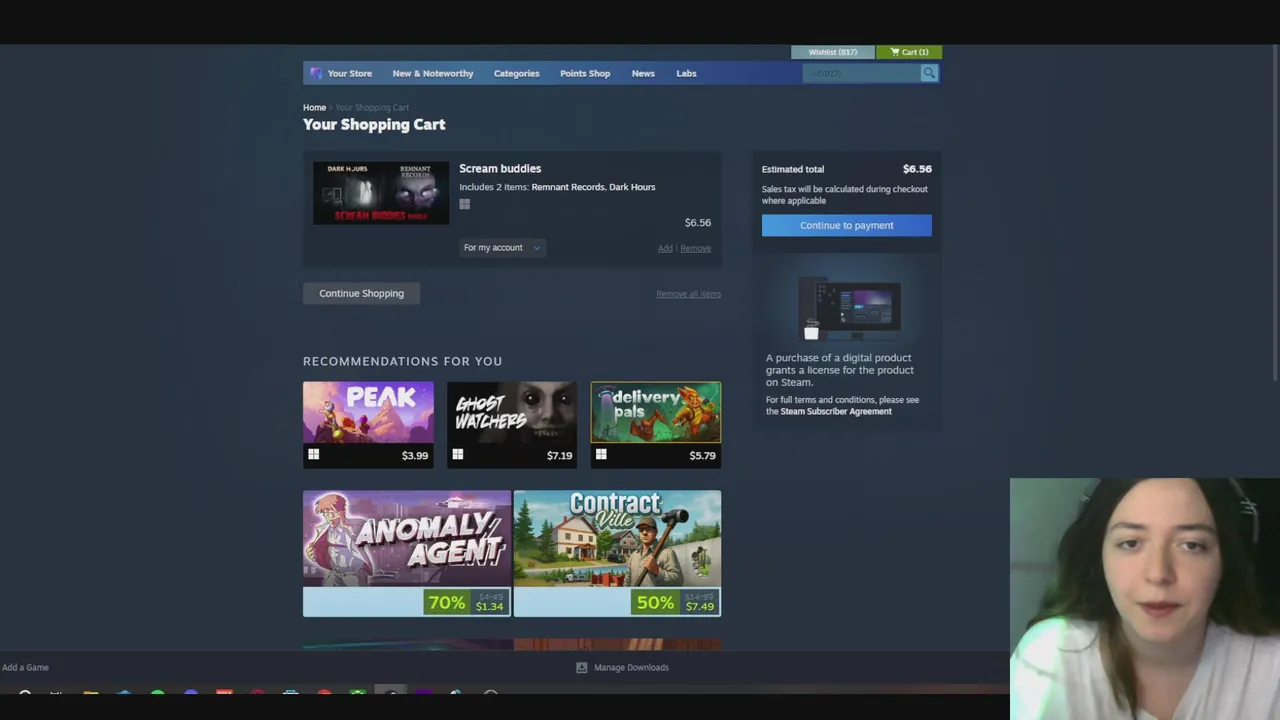Open Remnant Records link in bundle
1280x720 pixels.
coord(568,187)
